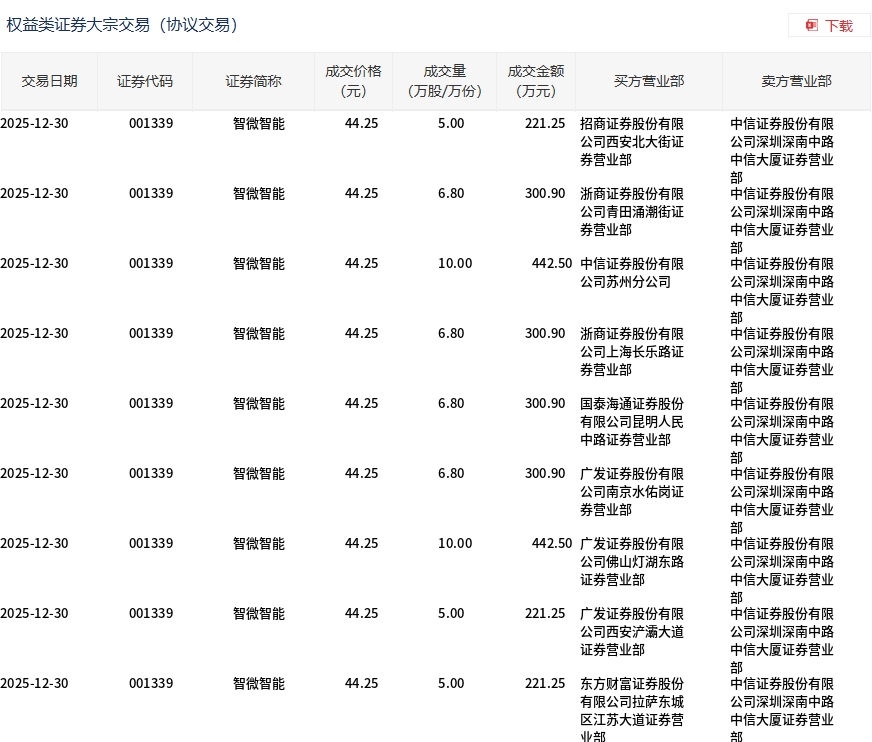Viewport: 872px width, 742px height.
Task: Click the 交易日期 column header
Action: click(x=49, y=81)
